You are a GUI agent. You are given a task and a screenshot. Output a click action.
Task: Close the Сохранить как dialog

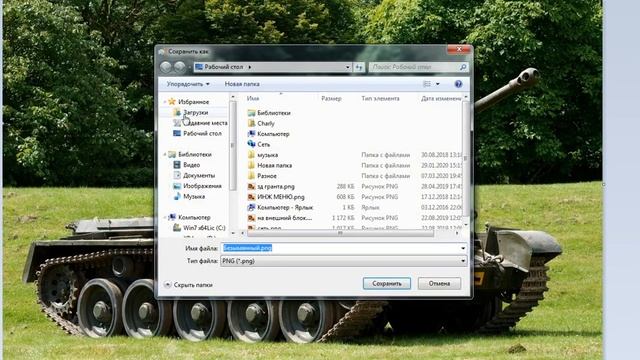click(x=459, y=49)
